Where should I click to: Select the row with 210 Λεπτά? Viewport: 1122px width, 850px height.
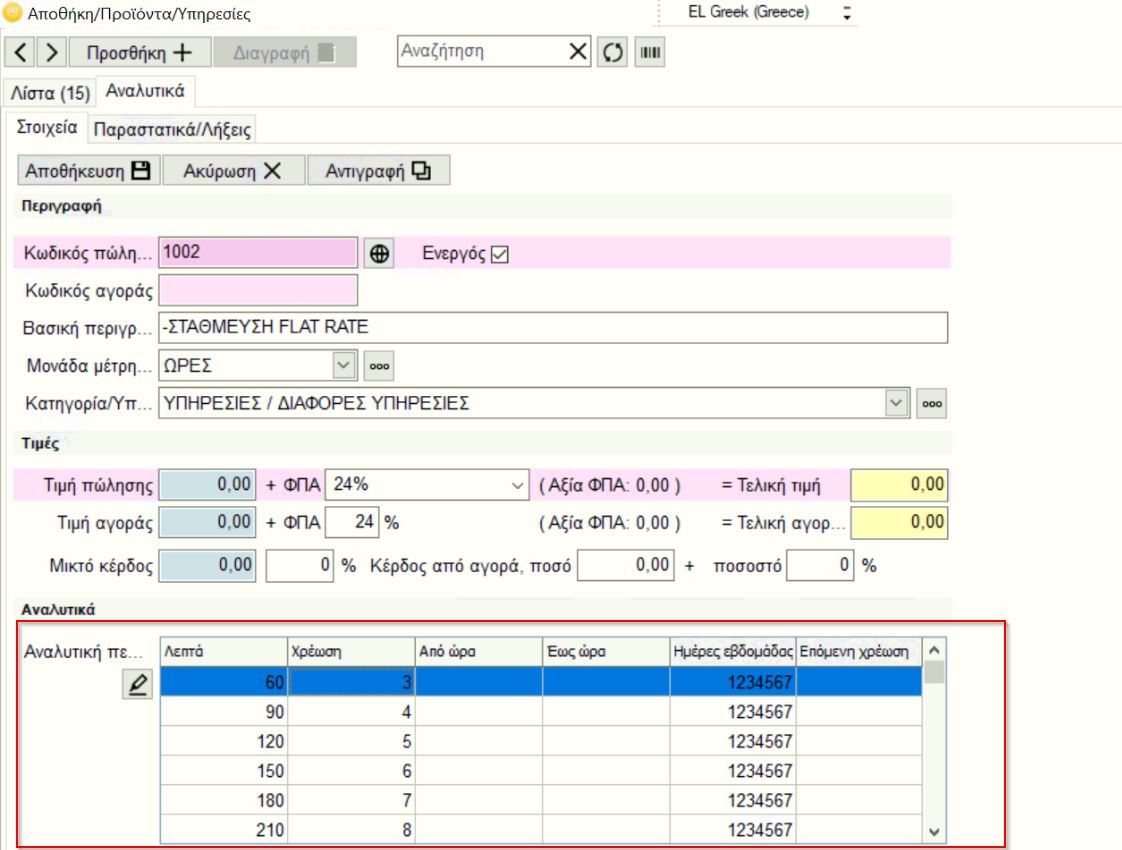pos(541,829)
